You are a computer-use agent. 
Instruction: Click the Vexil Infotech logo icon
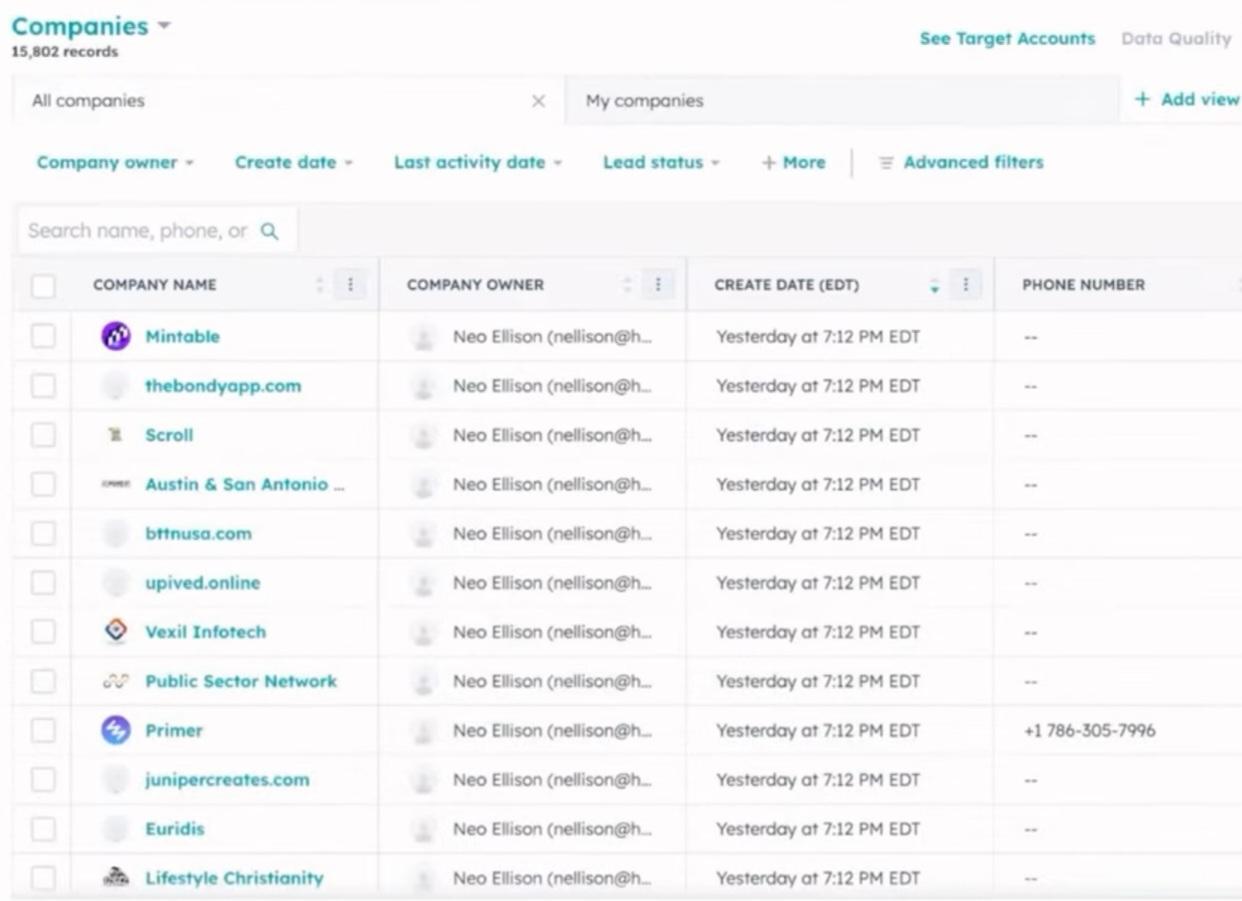pos(116,631)
